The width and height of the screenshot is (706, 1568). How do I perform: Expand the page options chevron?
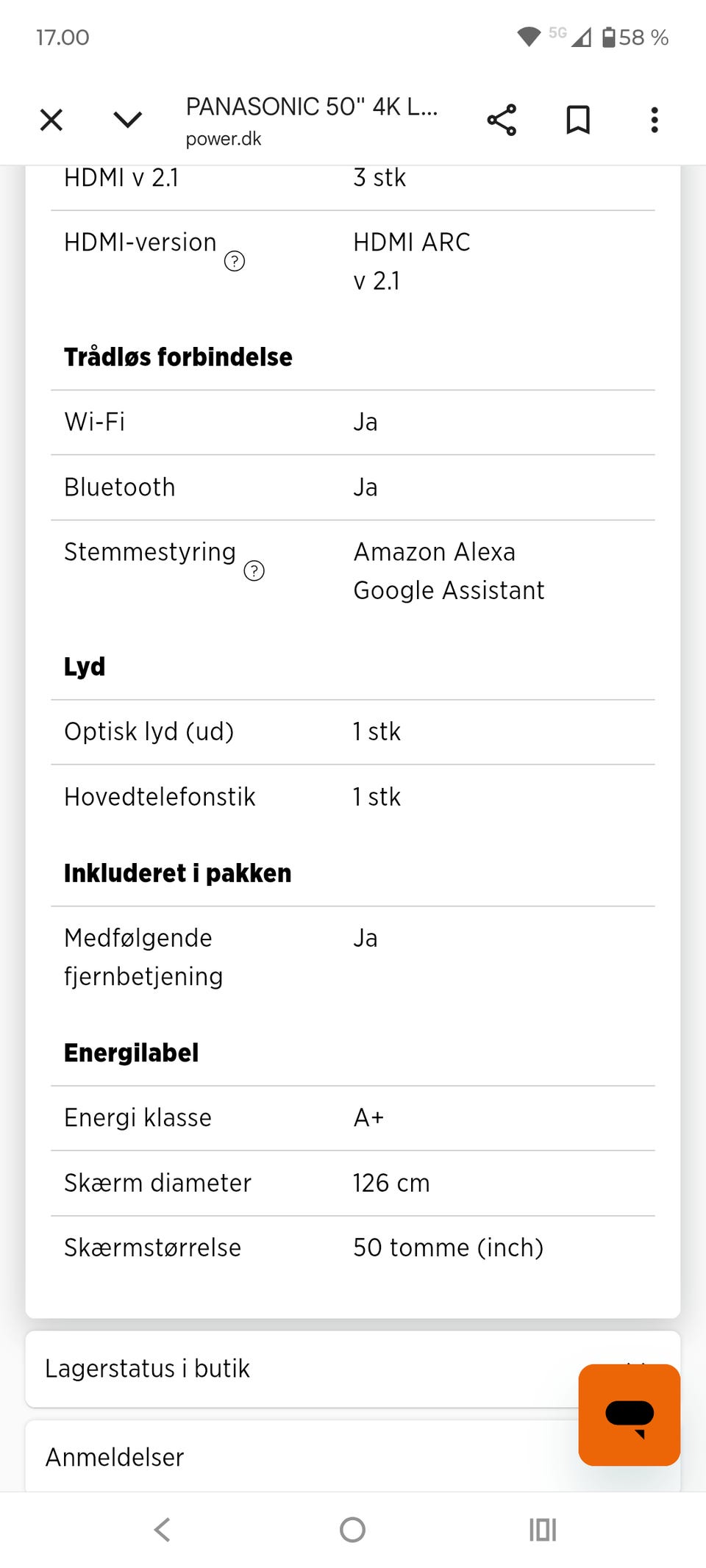(x=127, y=120)
